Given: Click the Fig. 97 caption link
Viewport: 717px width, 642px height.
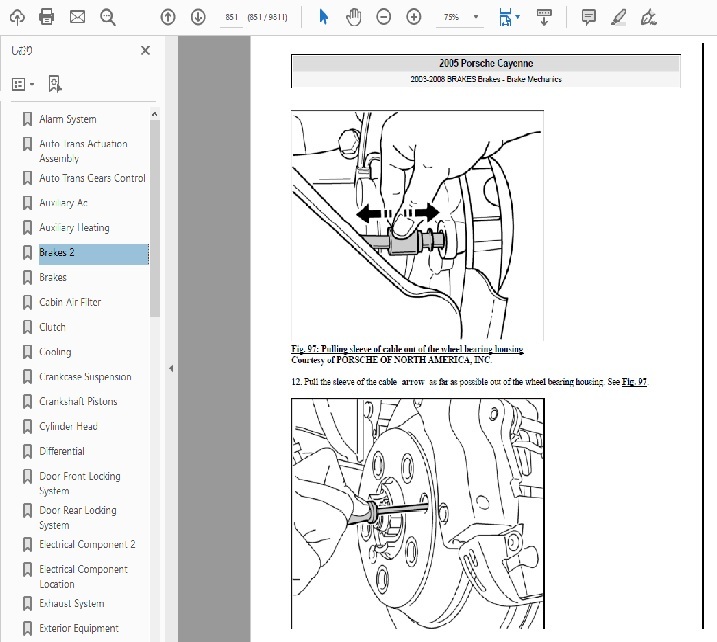Looking at the screenshot, I should (x=407, y=349).
